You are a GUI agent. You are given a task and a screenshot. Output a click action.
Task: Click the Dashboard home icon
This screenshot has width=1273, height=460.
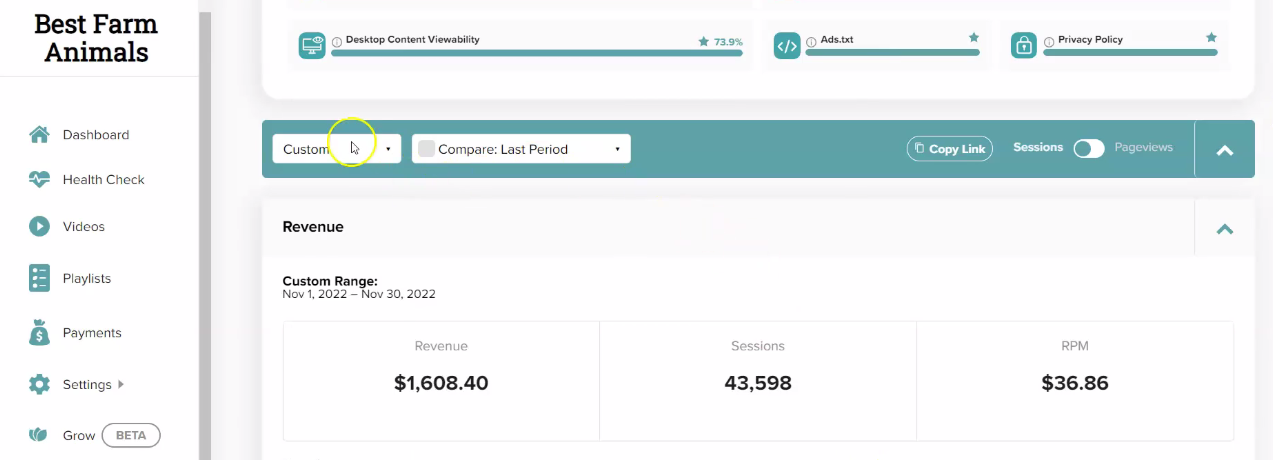(39, 134)
